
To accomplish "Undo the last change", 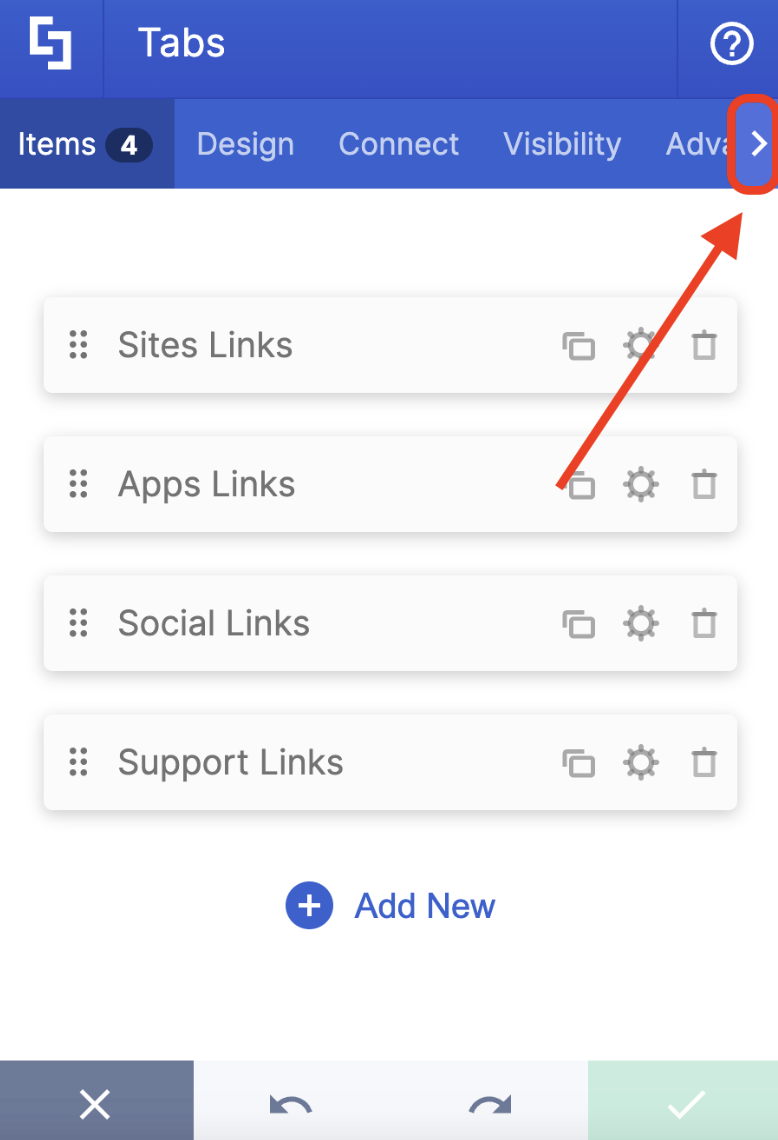I will pyautogui.click(x=291, y=1104).
